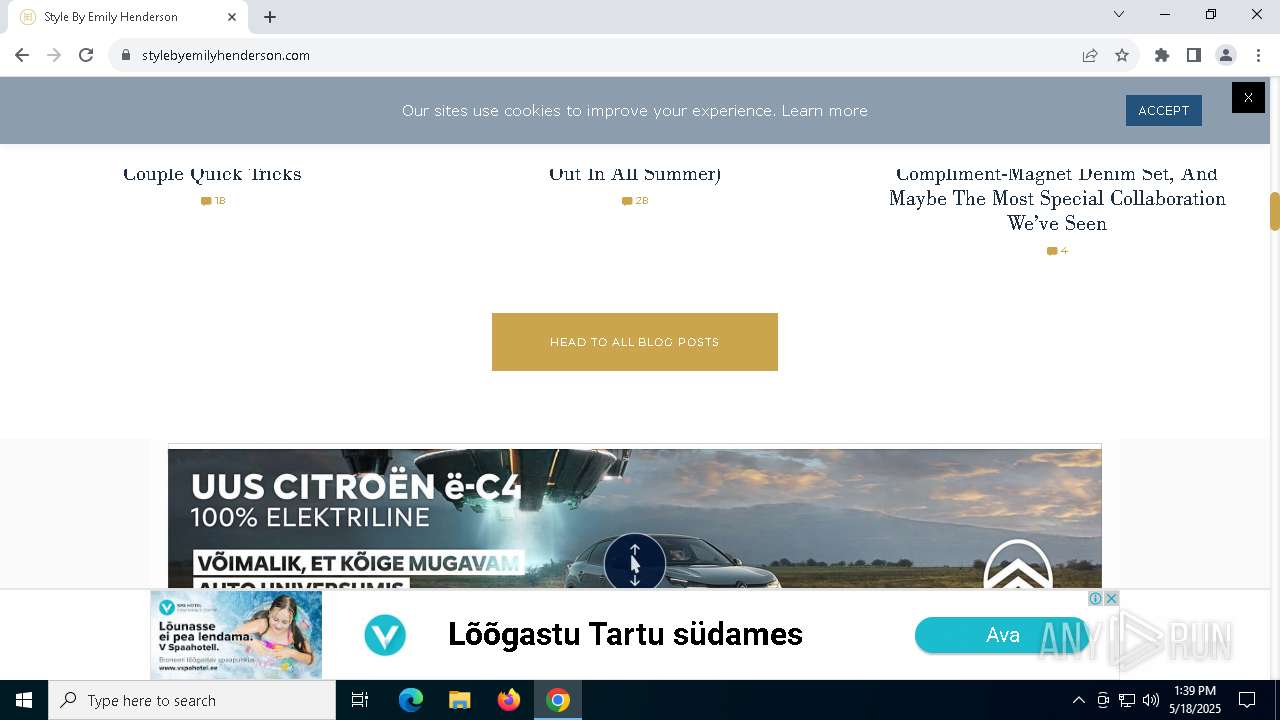Dismiss the cookie banner with the X

pyautogui.click(x=1248, y=97)
